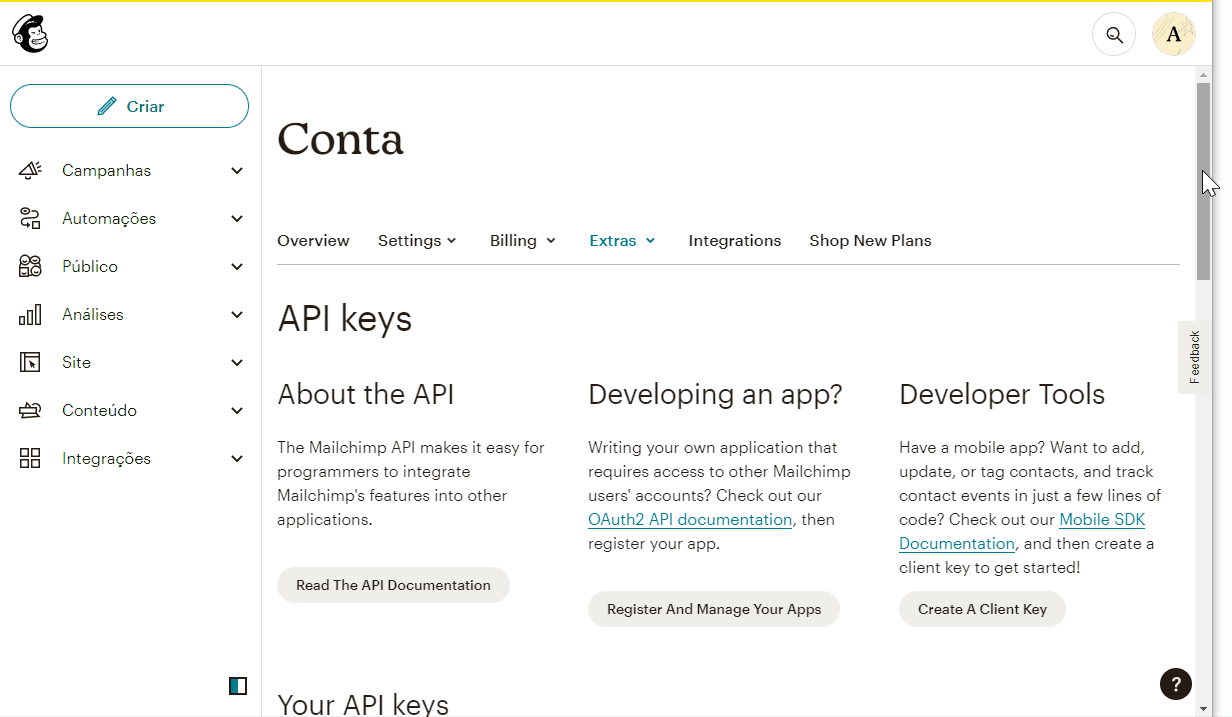Screen dimensions: 1232x717
Task: Click the 'About the API' heading
Action: pos(366,395)
